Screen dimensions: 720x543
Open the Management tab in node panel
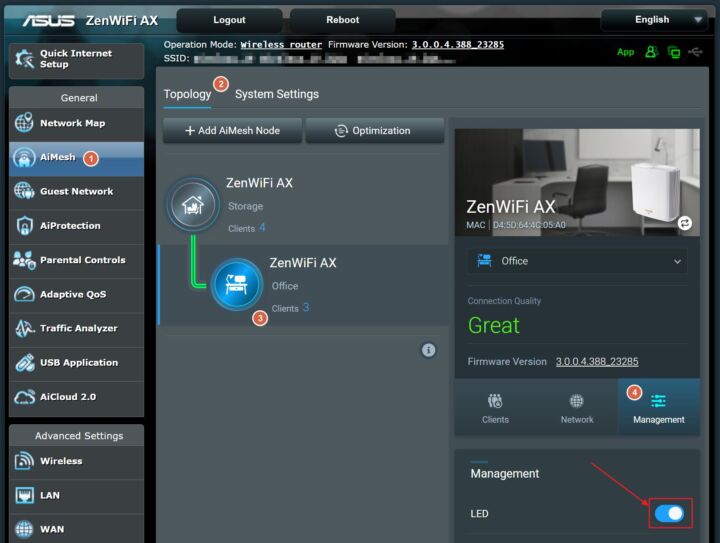[x=659, y=408]
